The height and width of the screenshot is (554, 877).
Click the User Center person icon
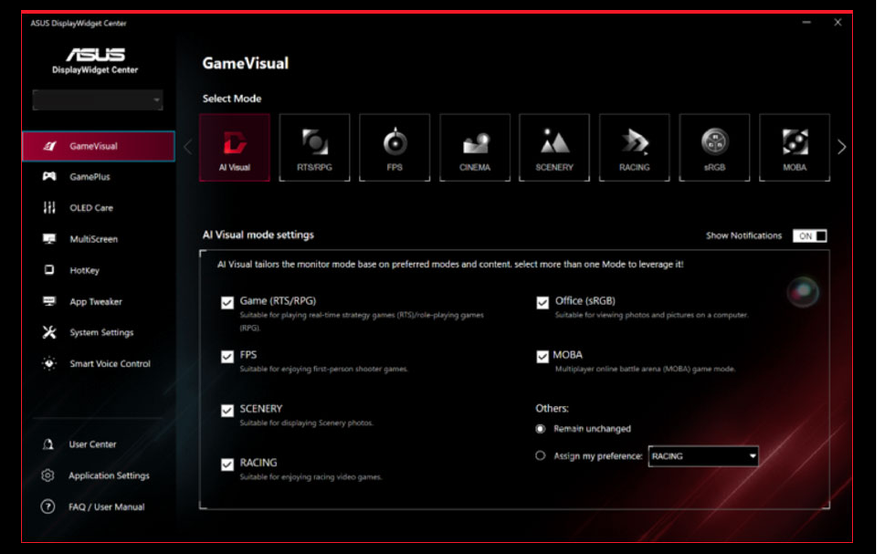point(48,444)
